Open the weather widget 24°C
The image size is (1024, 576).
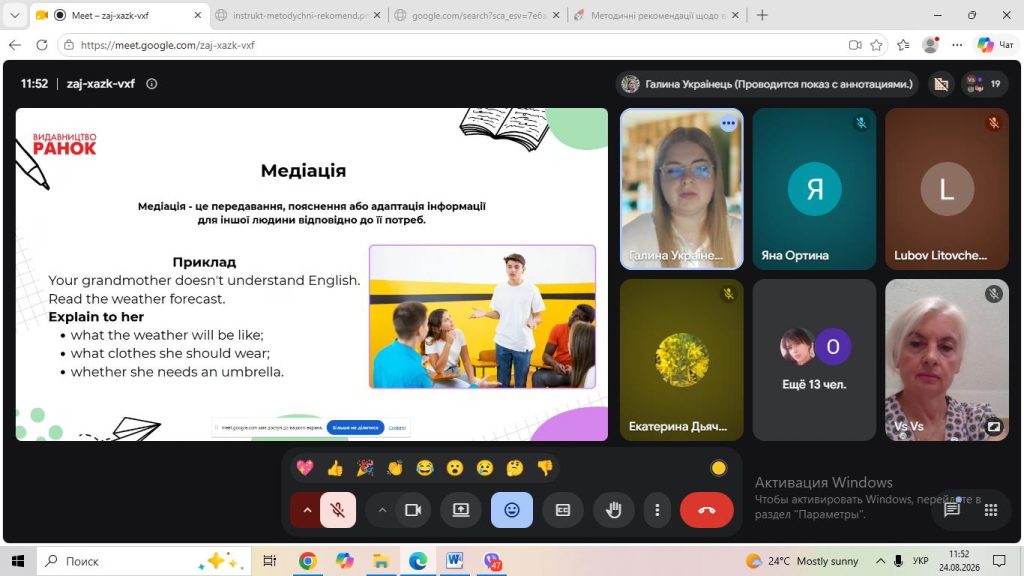pos(803,561)
